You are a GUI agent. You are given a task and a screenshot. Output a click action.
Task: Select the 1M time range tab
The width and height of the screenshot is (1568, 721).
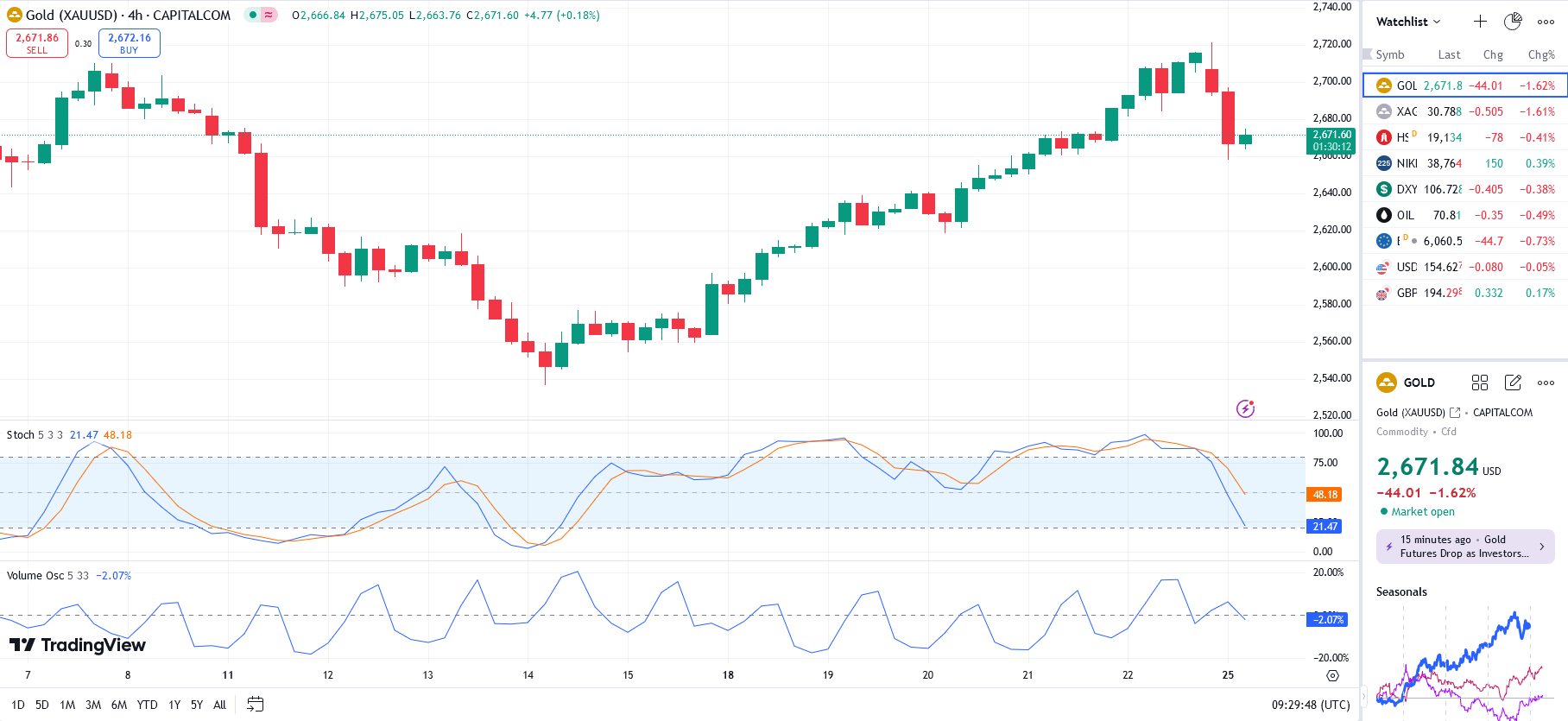pyautogui.click(x=67, y=705)
